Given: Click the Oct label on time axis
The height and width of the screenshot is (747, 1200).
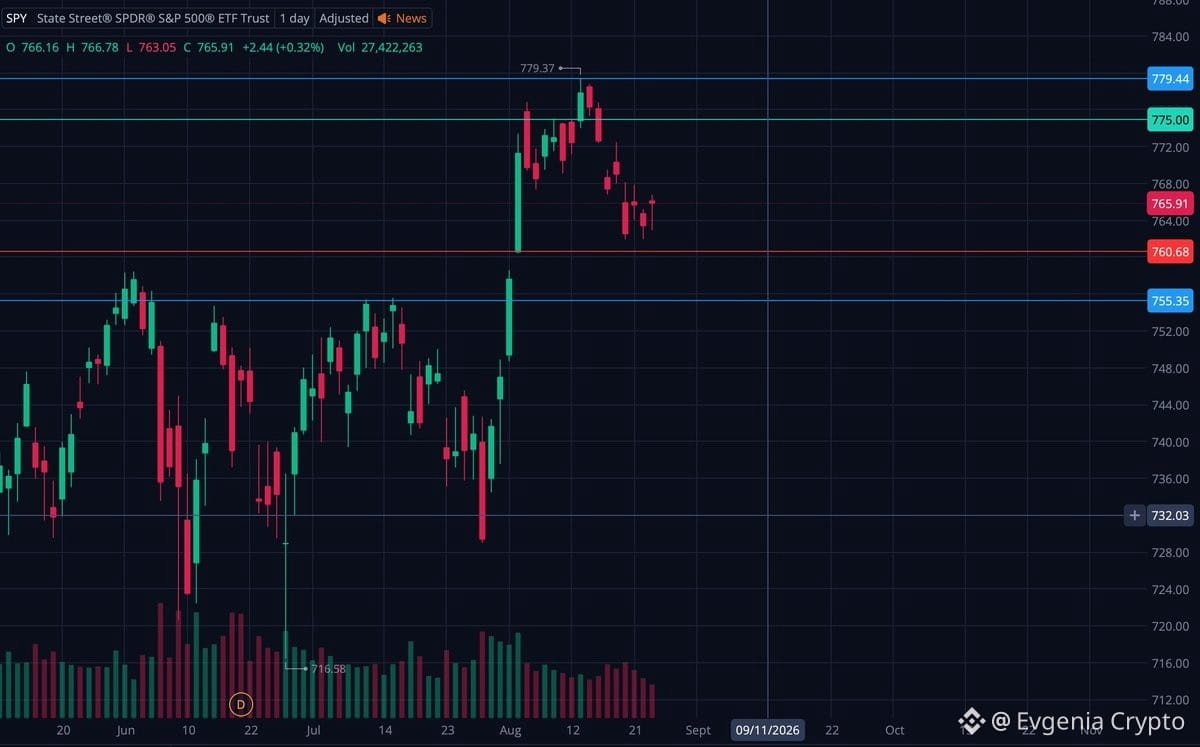Looking at the screenshot, I should 894,730.
